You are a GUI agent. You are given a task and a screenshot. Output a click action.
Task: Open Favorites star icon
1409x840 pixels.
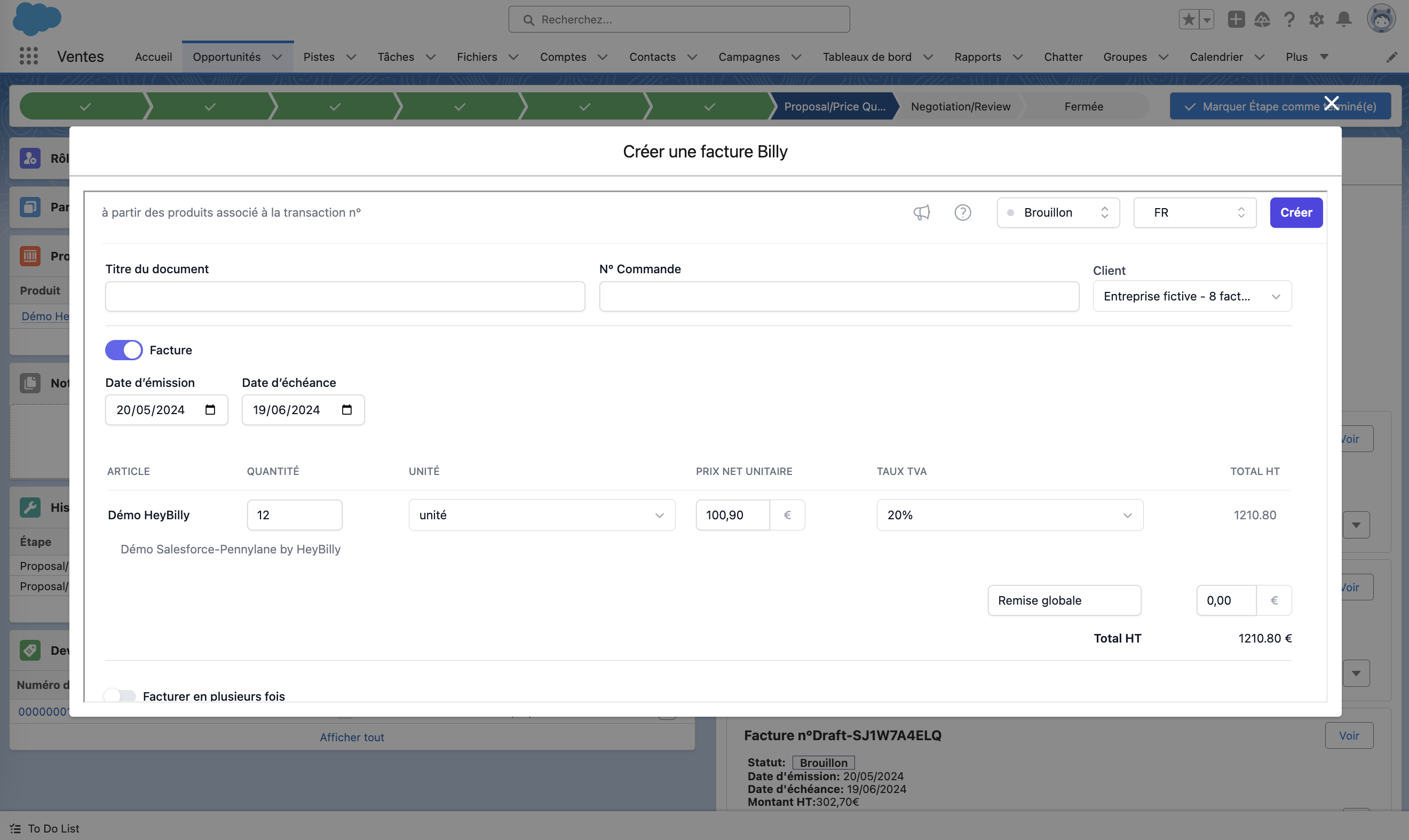point(1189,19)
